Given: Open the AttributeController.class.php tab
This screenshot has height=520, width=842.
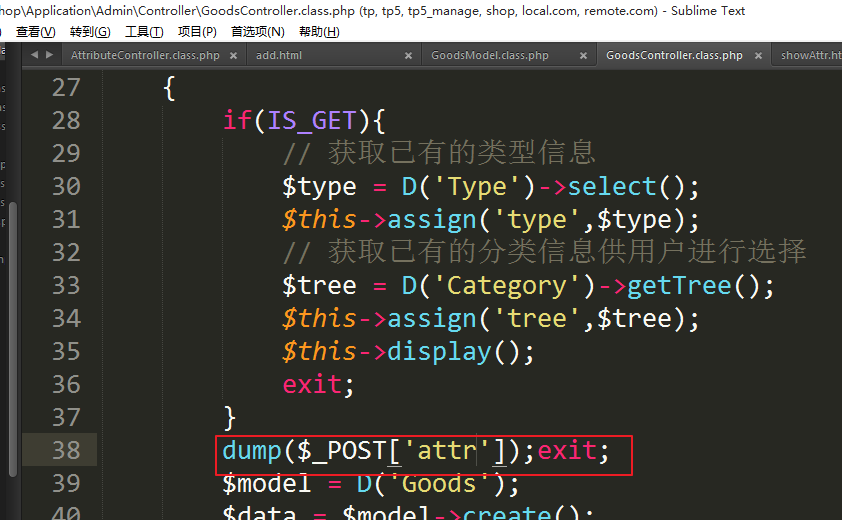Looking at the screenshot, I should [145, 55].
